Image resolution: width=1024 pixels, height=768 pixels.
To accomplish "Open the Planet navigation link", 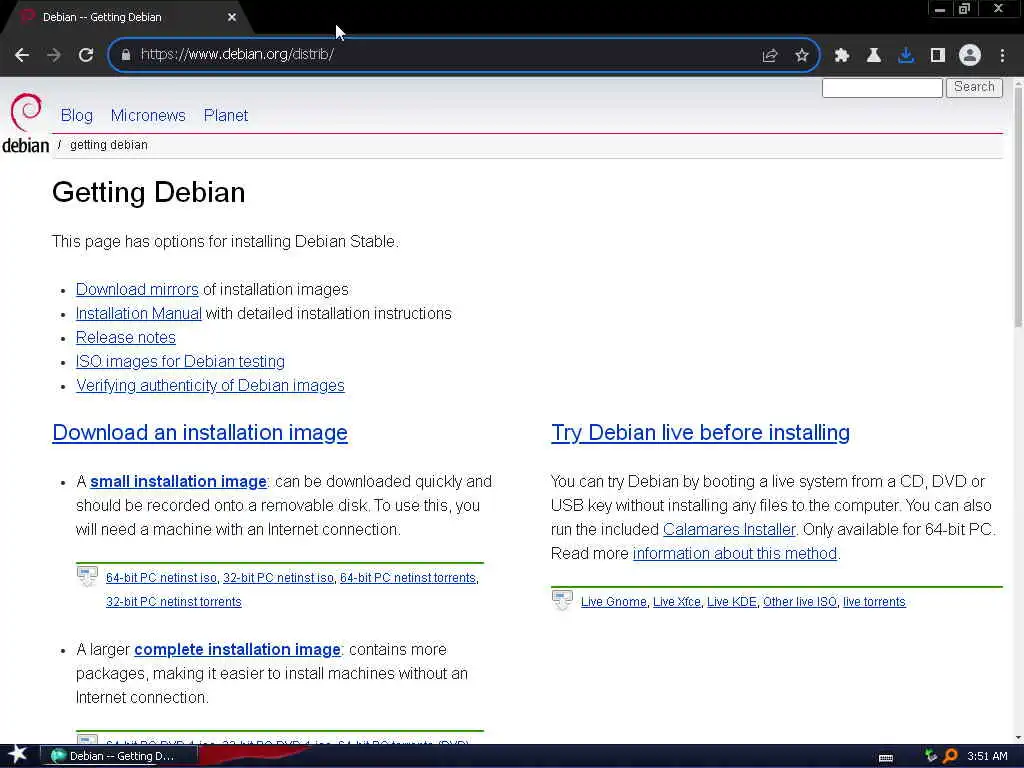I will (x=226, y=116).
